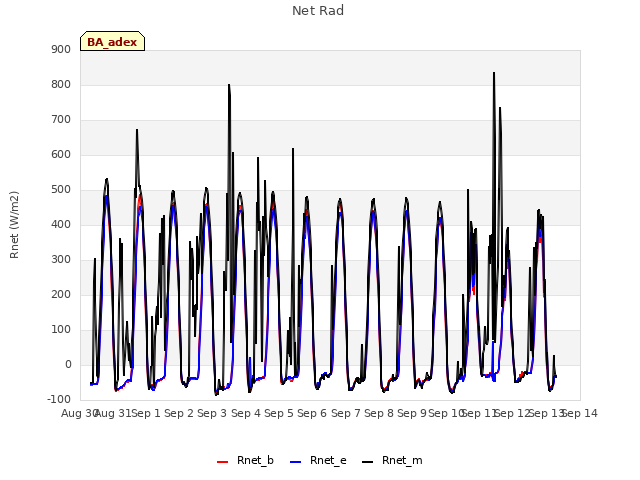640x480 pixels.
Task: Click the 900 y-axis tick label
Action: coord(61,49)
